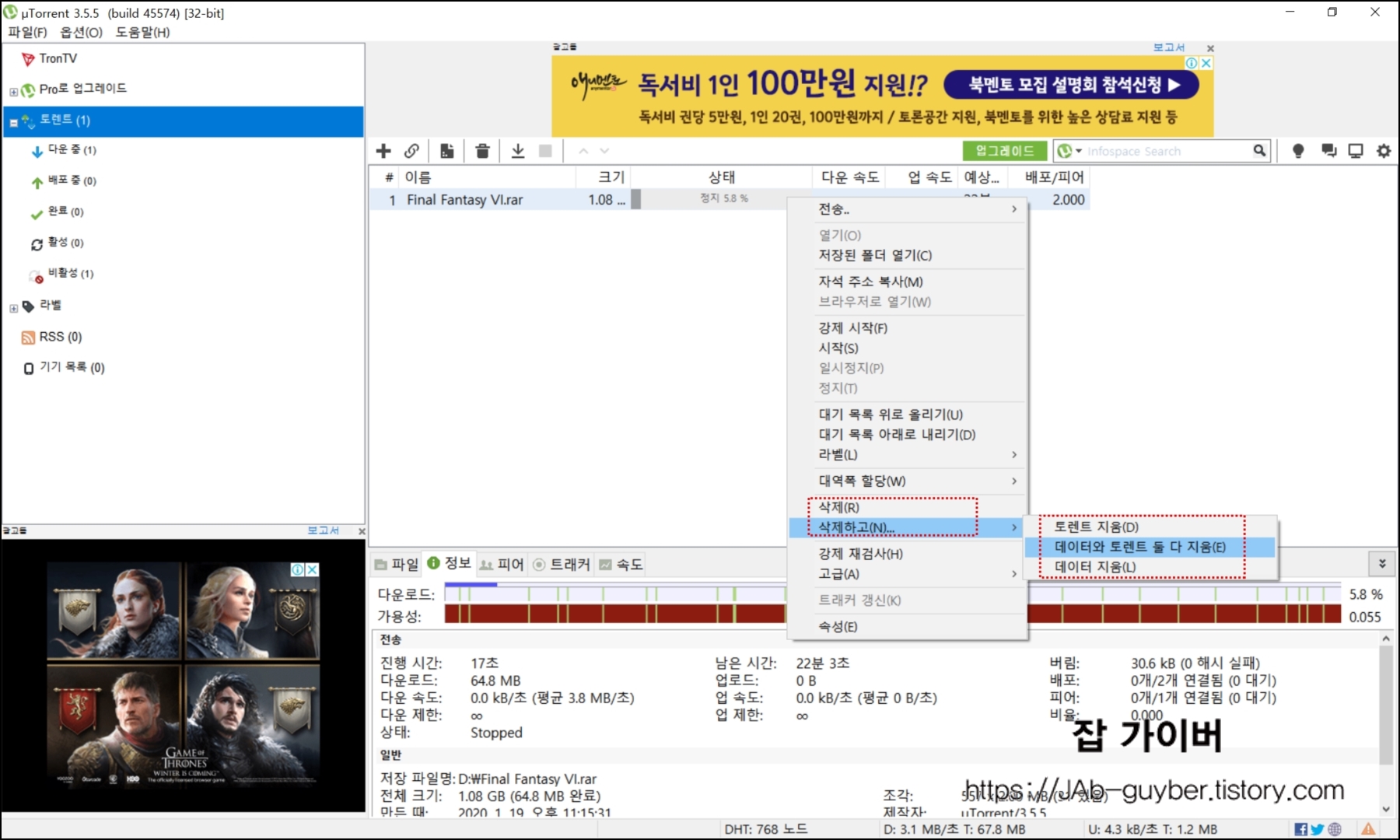Viewport: 1400px width, 840px height.
Task: Click the search magnifier icon
Action: (1259, 151)
